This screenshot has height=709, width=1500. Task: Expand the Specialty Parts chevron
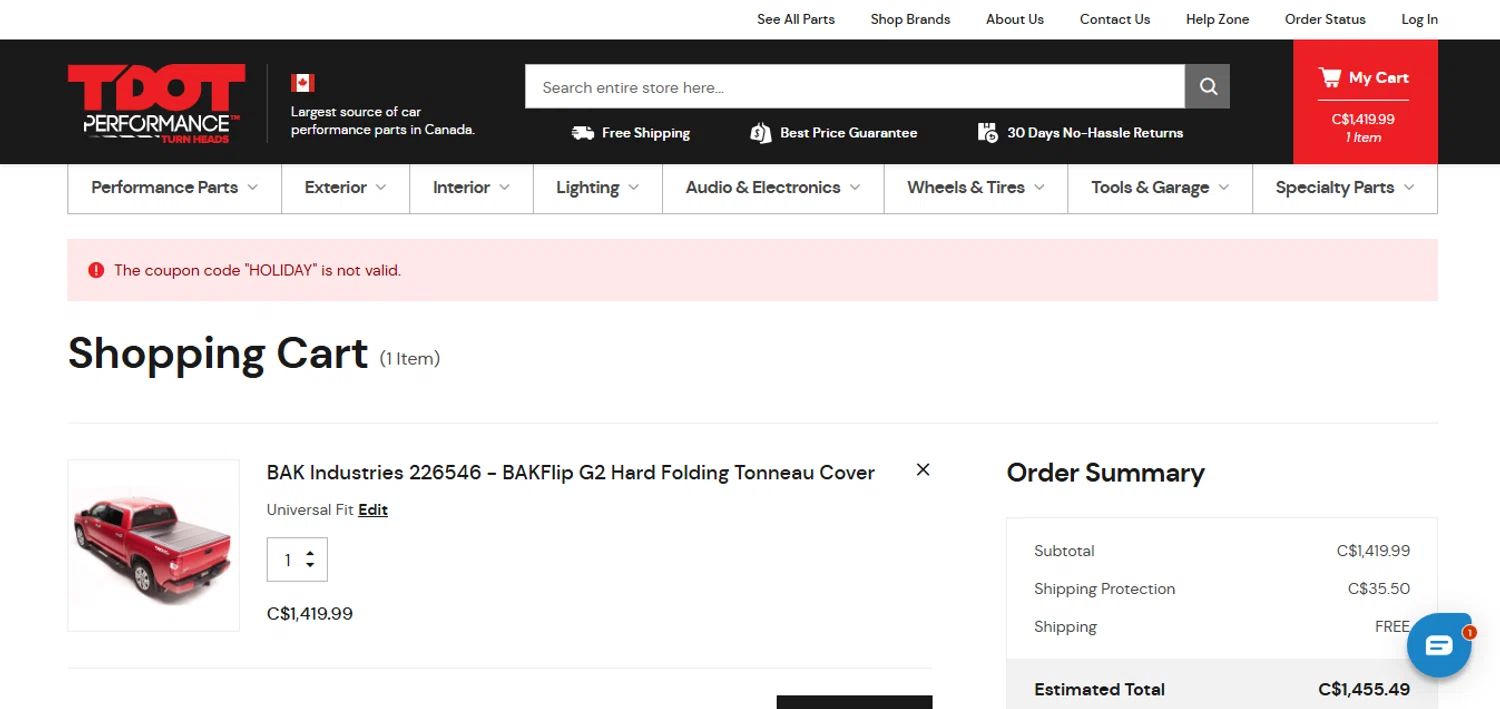1409,188
